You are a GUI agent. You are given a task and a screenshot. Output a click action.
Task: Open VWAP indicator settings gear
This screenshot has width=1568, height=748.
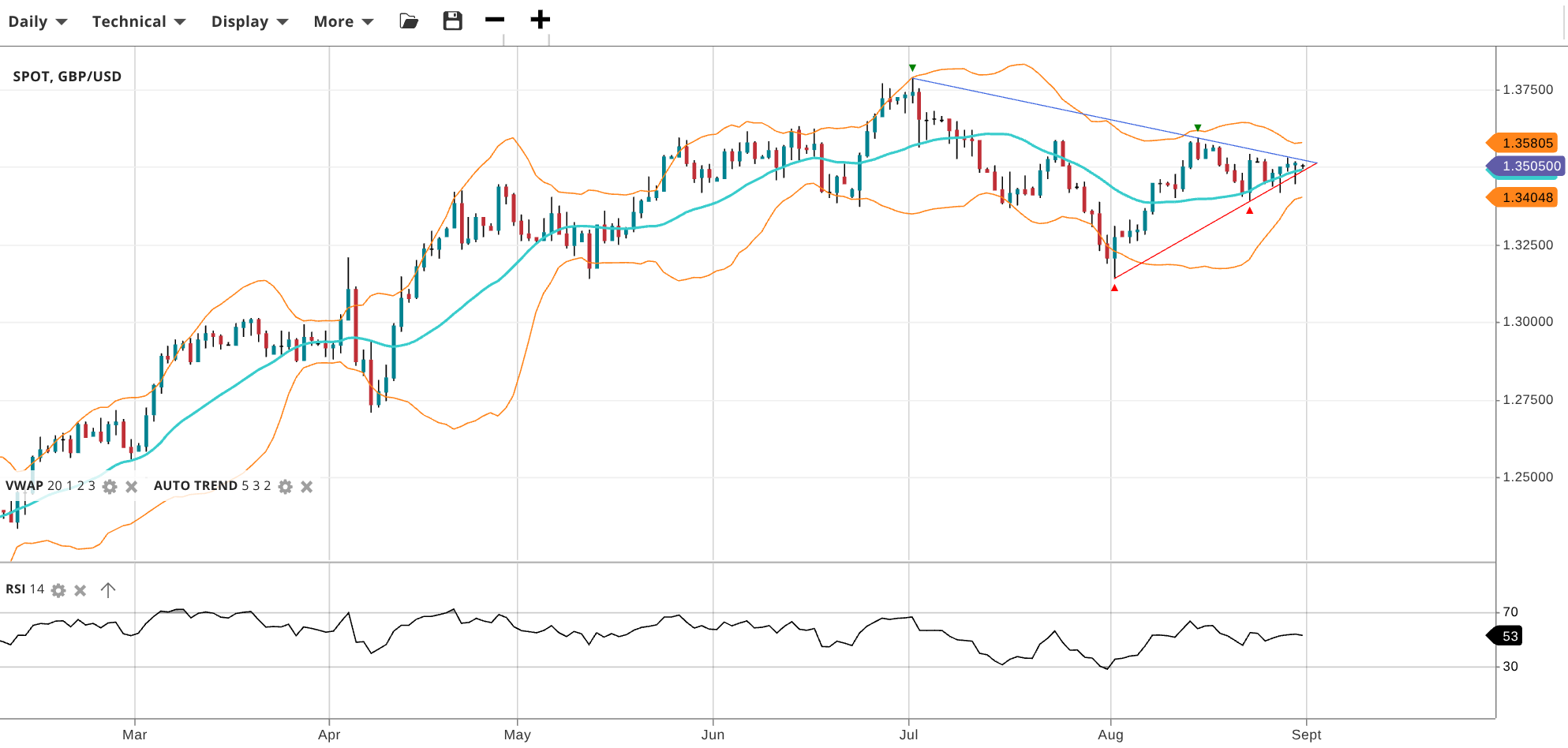click(110, 487)
